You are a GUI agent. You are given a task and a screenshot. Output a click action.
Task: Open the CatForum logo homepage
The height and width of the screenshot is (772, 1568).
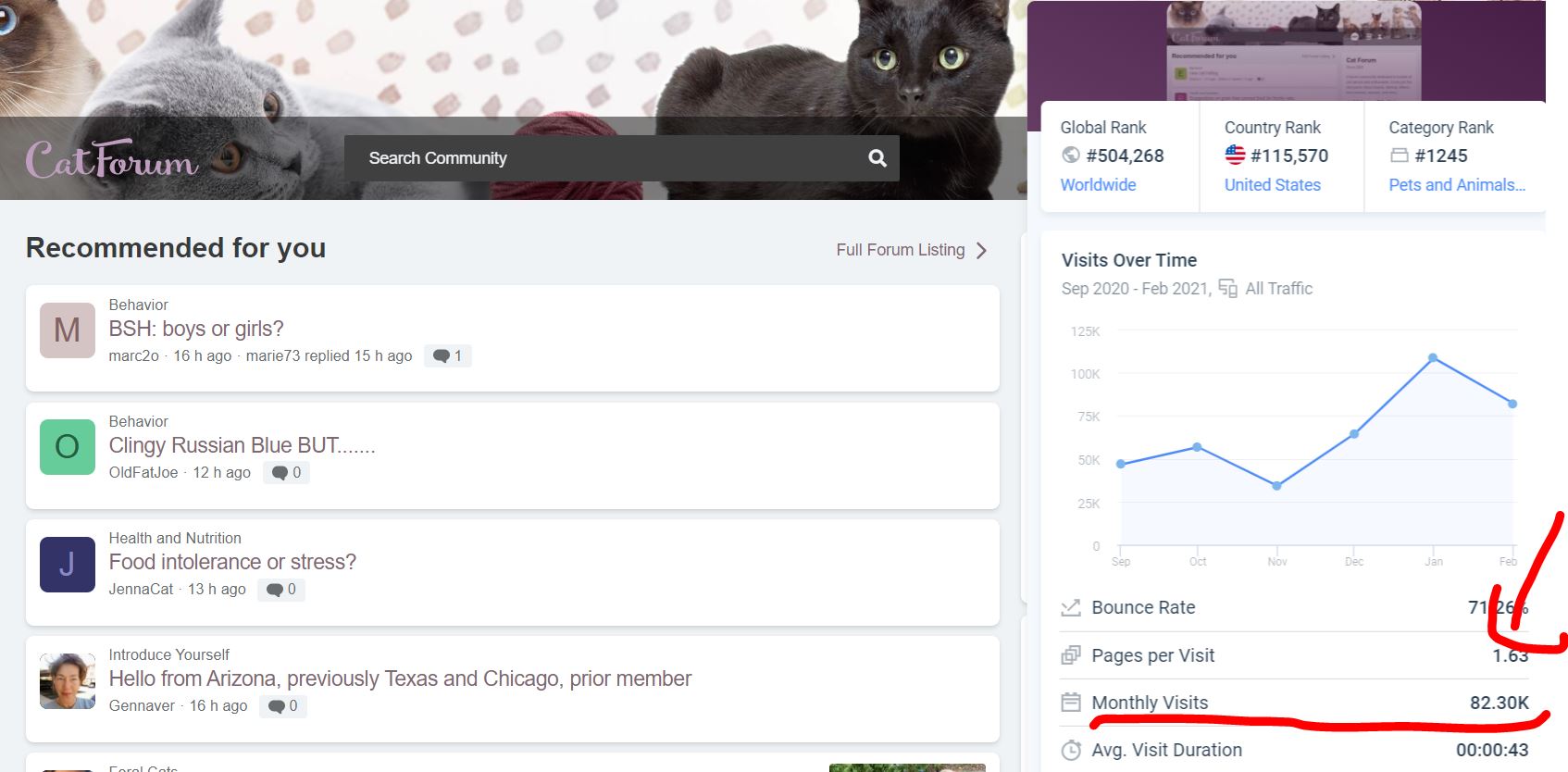[x=112, y=159]
